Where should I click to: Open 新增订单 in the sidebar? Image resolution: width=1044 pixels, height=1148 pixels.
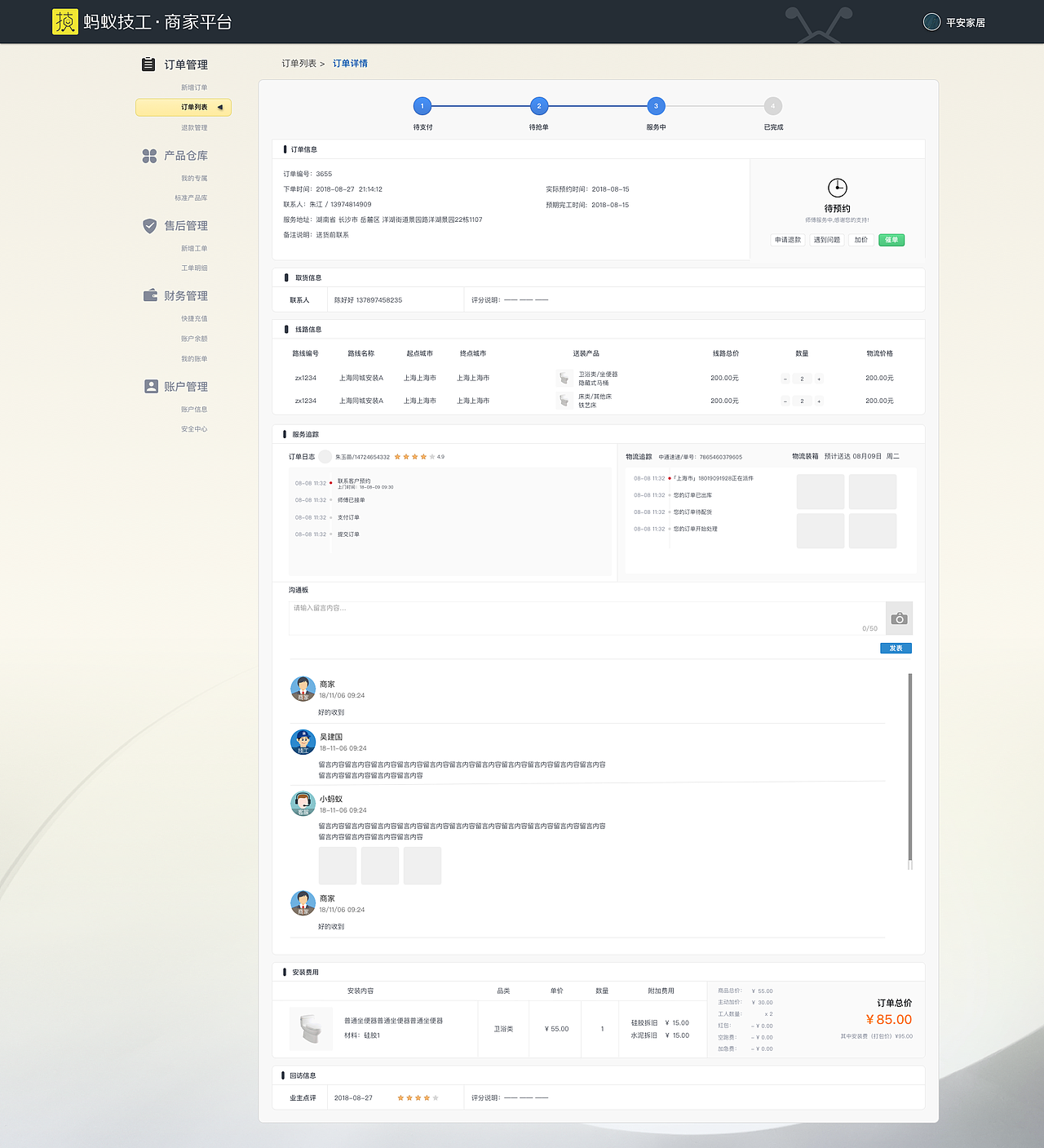[194, 87]
